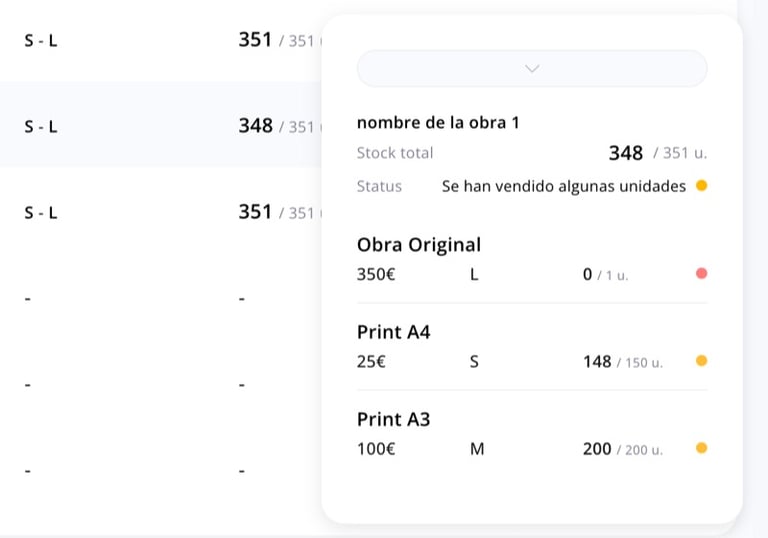Click the '0 / 1 u.' stock count

605,274
